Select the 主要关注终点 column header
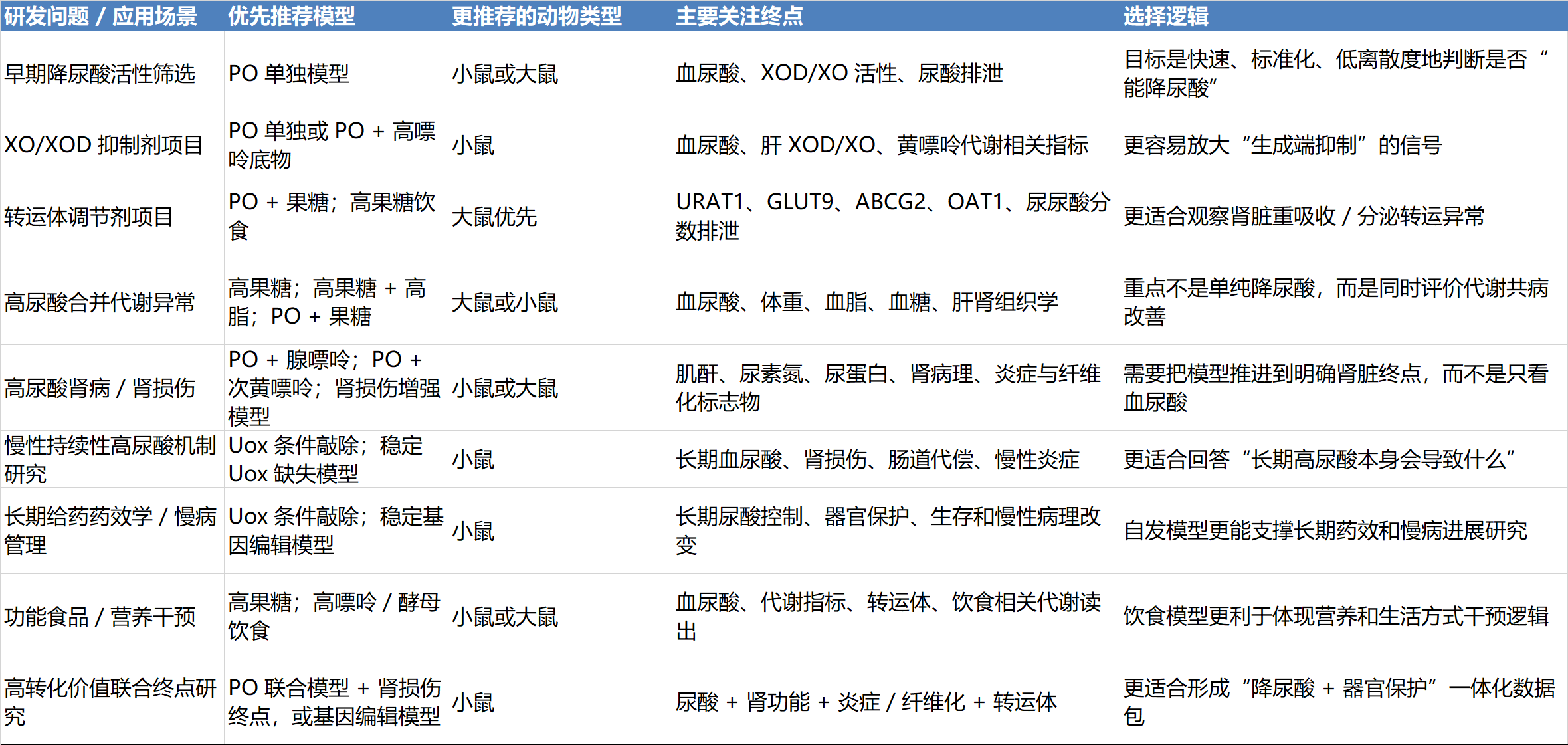The width and height of the screenshot is (1568, 745). (x=739, y=15)
